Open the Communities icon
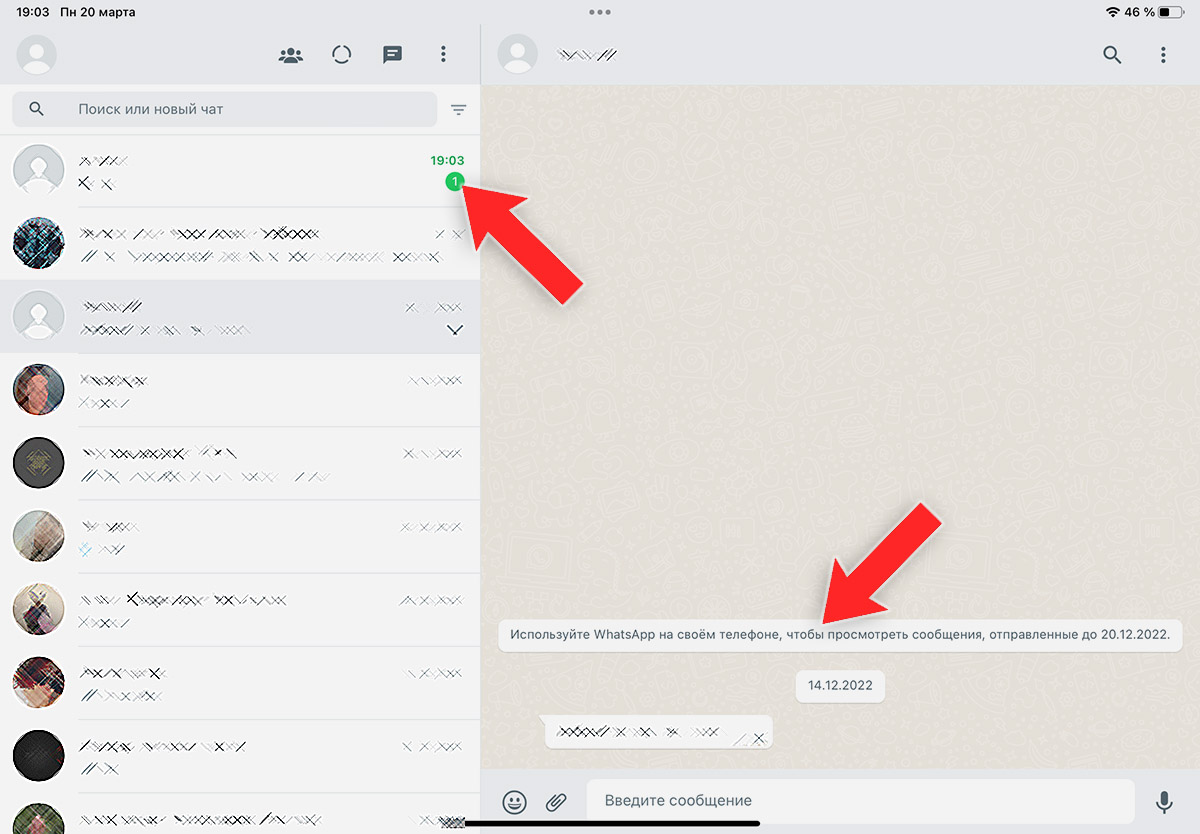 click(291, 55)
